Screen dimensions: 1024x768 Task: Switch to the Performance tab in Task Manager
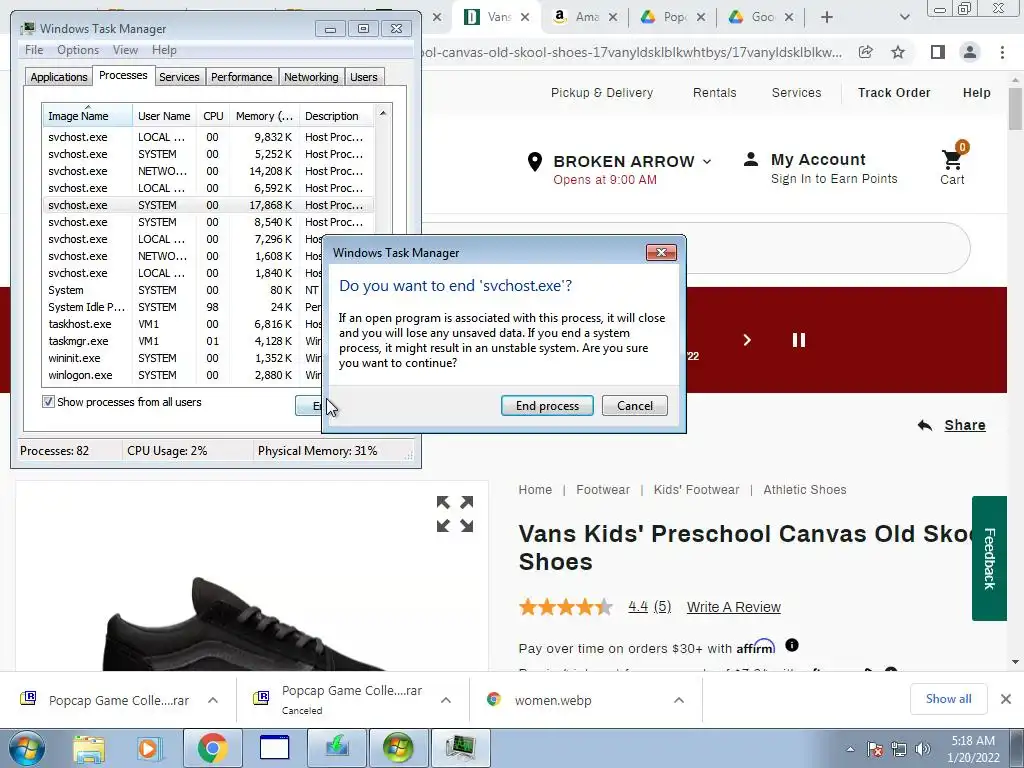[242, 77]
